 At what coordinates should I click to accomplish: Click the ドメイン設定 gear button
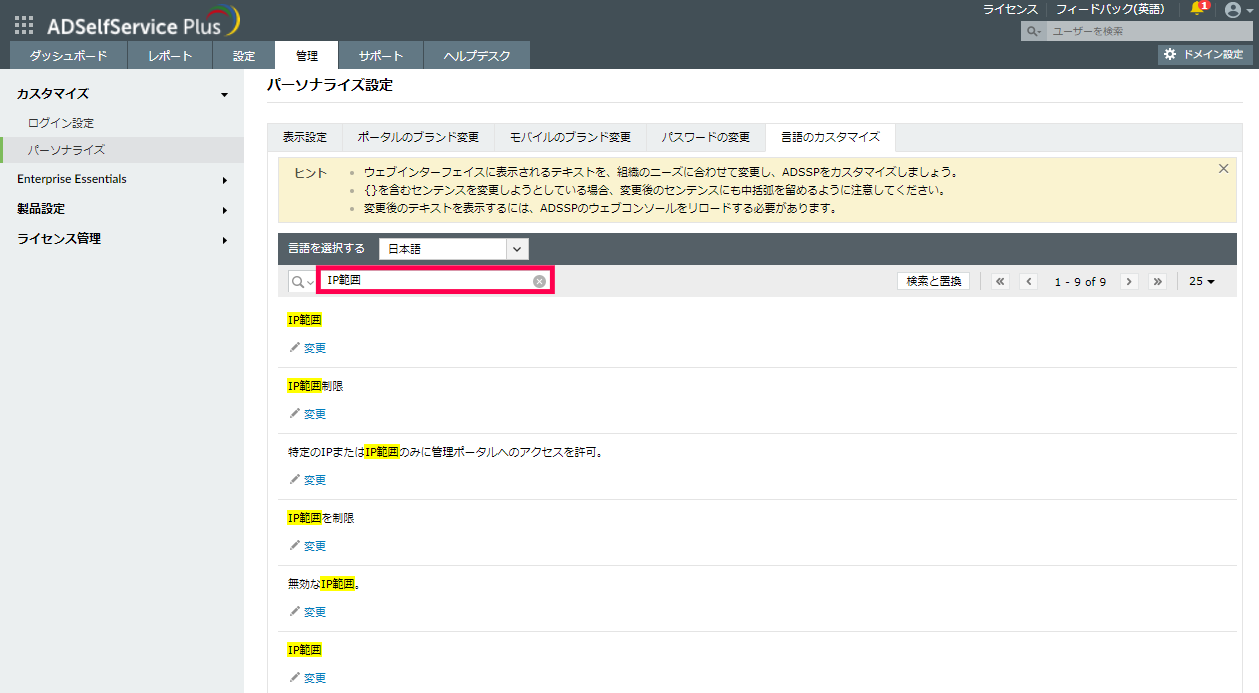click(1205, 55)
